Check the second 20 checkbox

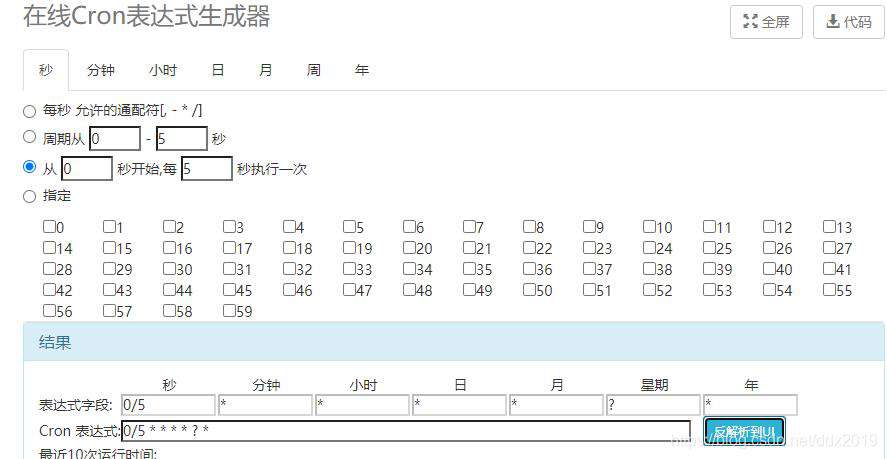tap(409, 248)
